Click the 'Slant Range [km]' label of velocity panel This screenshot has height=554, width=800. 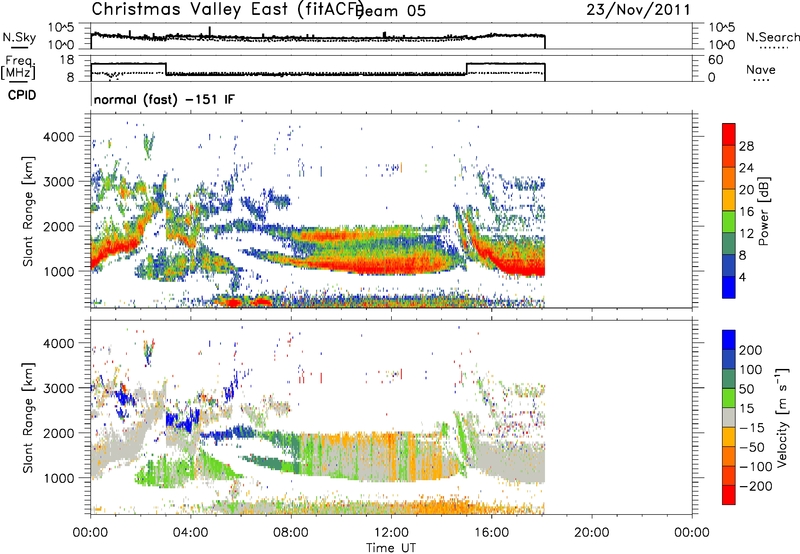click(x=28, y=417)
